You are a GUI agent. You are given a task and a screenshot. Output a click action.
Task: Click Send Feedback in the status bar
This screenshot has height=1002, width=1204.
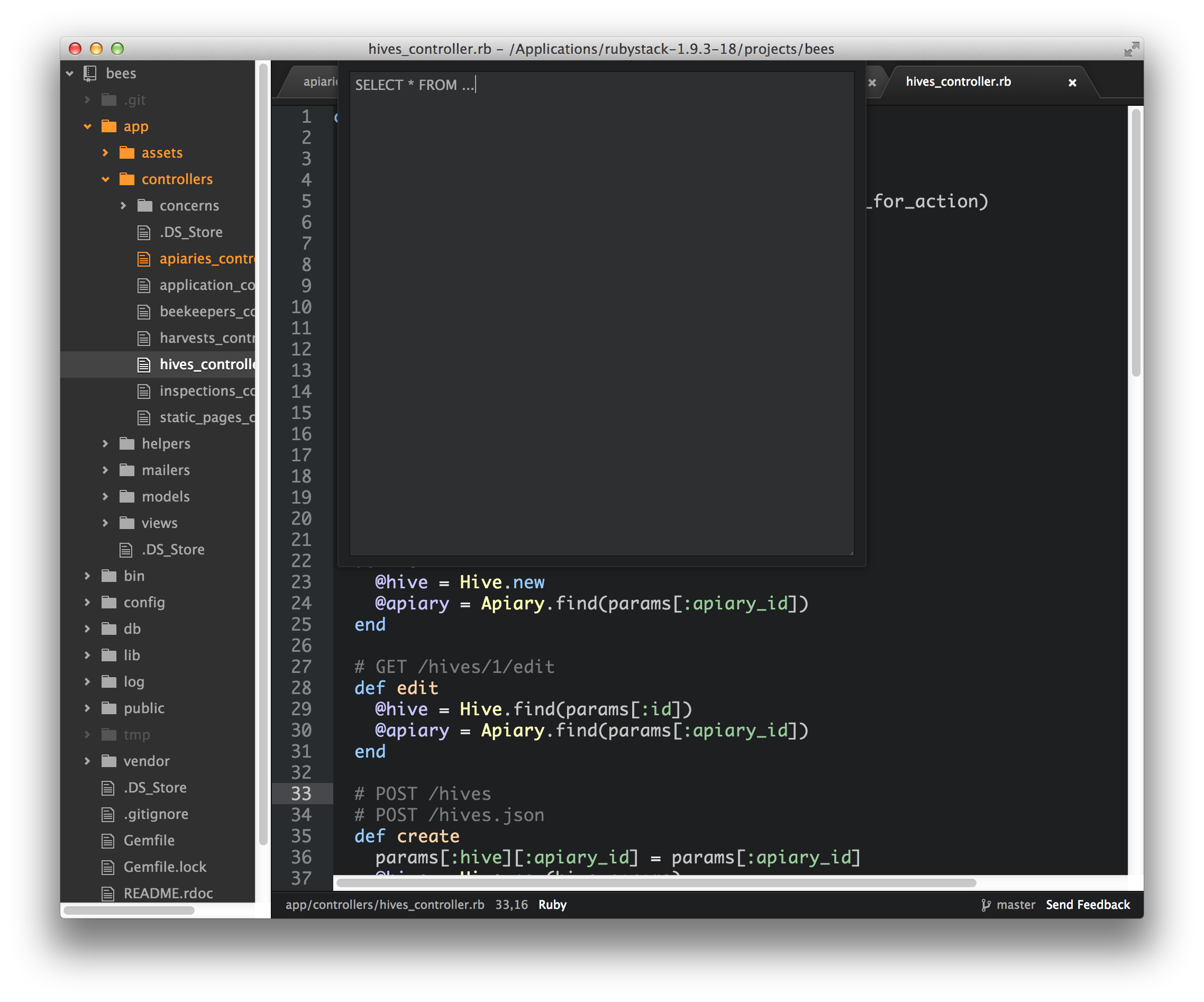[x=1088, y=905]
